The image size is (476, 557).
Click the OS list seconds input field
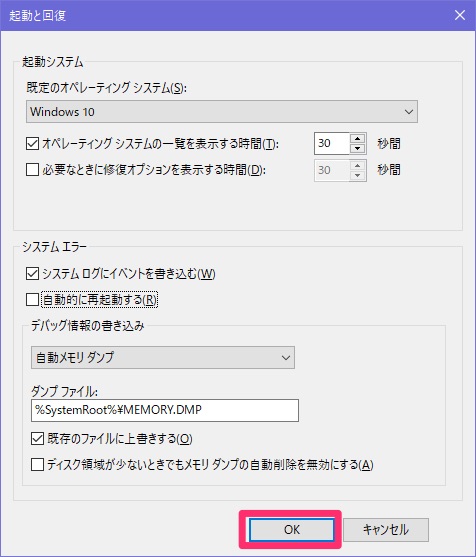click(332, 144)
